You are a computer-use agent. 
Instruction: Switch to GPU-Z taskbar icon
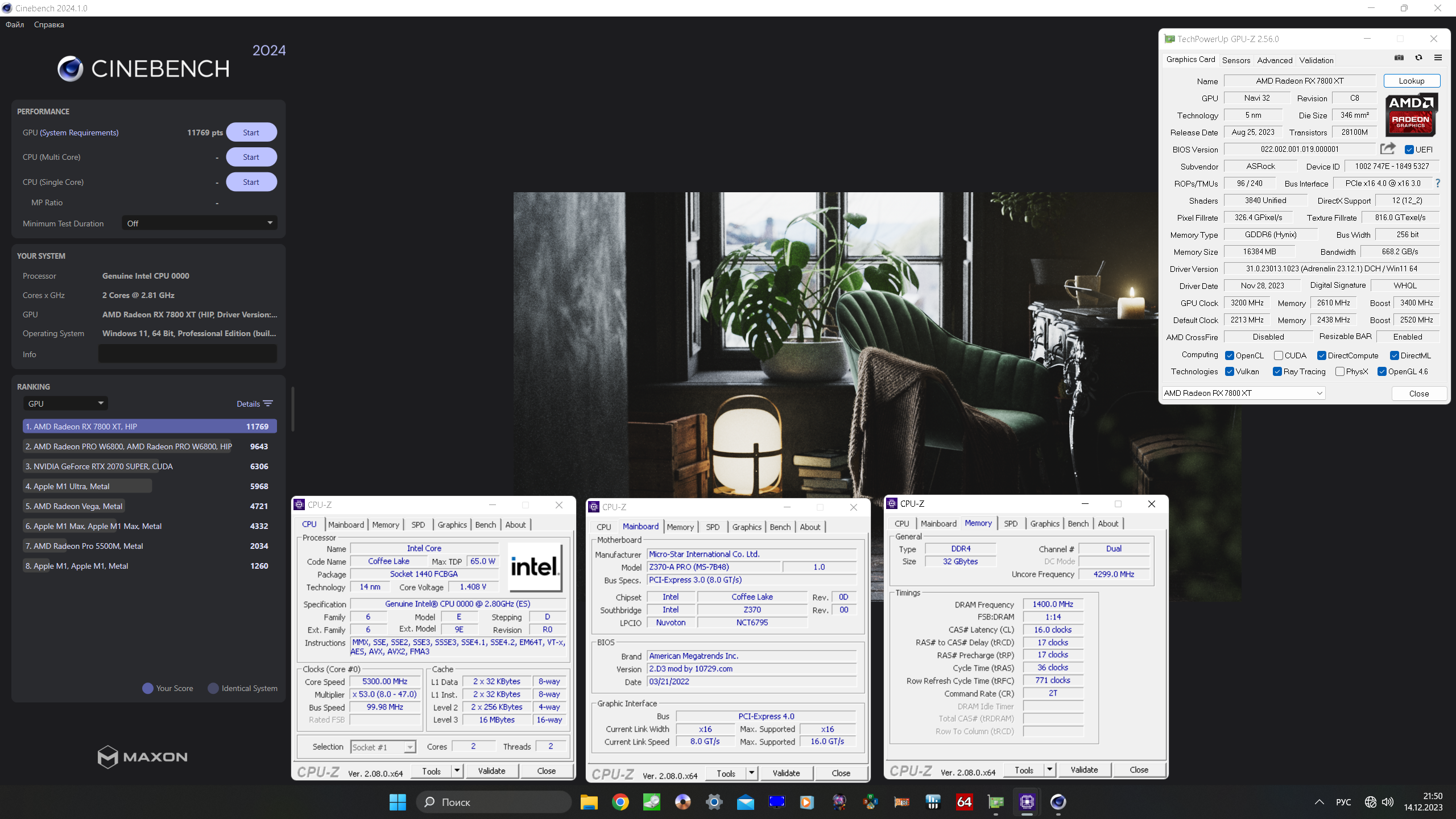click(x=995, y=802)
